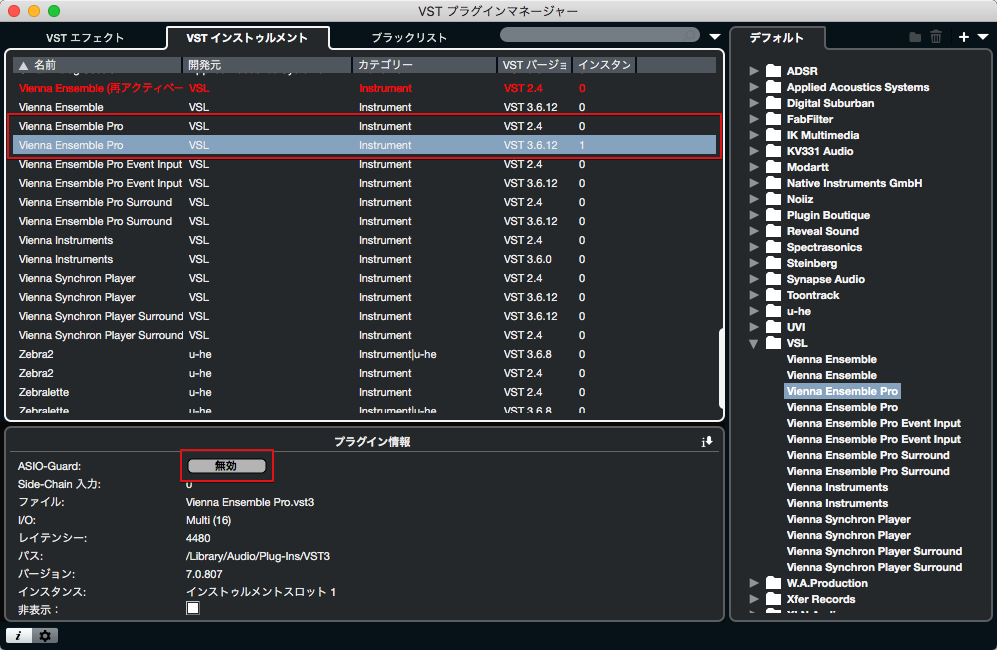Select the Reveal Sound folder label
This screenshot has width=997, height=650.
(823, 231)
